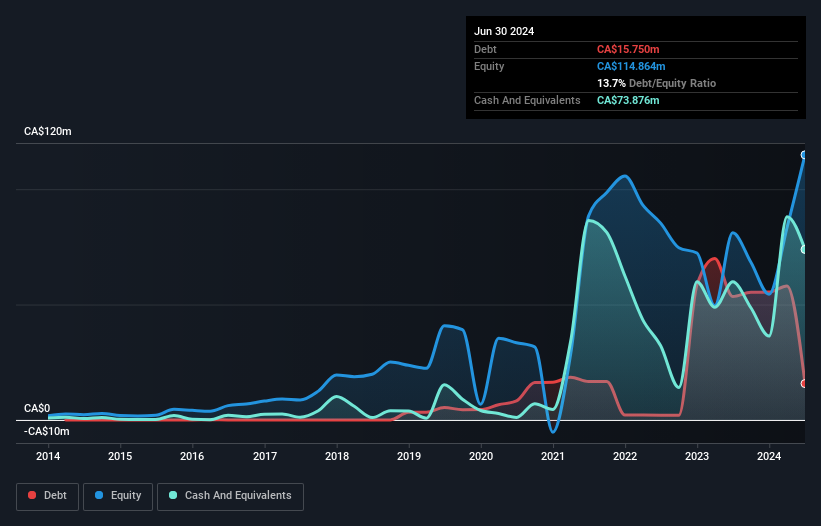This screenshot has height=526, width=821.
Task: Click the CA$73.876m cash value
Action: pyautogui.click(x=628, y=100)
